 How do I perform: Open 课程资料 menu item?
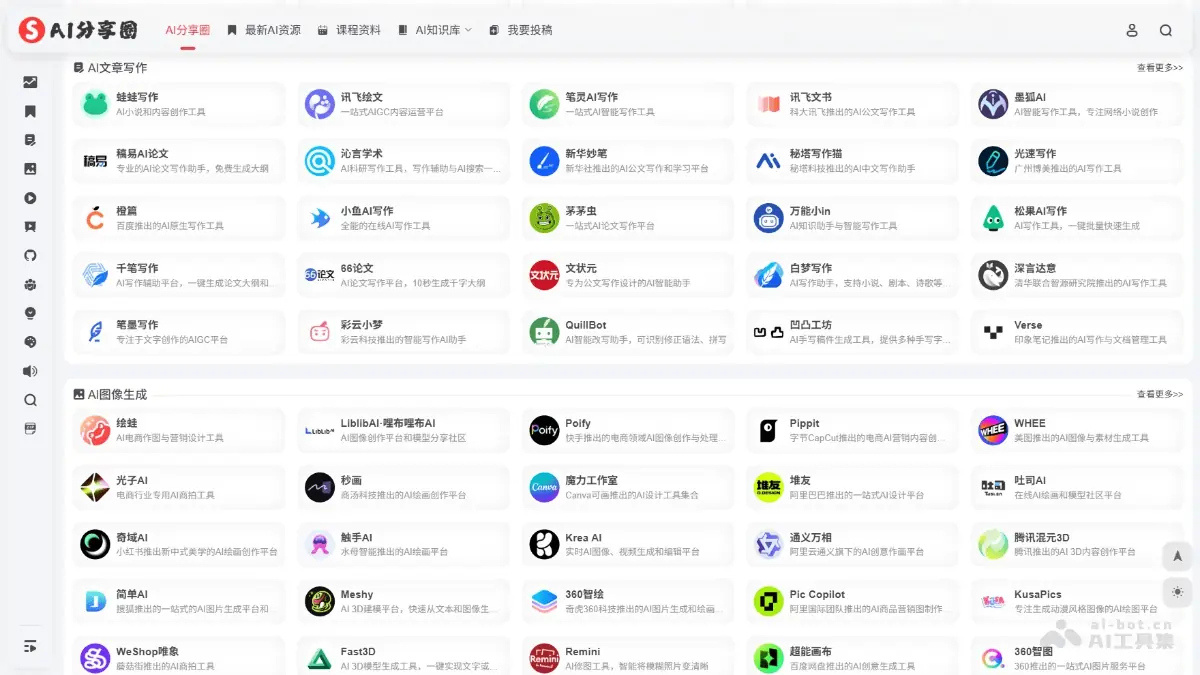[x=349, y=30]
